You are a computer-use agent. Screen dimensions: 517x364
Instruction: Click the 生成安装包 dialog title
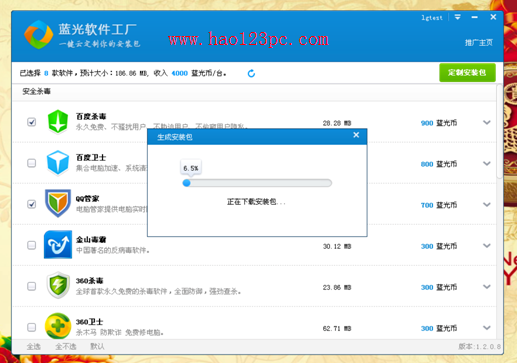175,137
